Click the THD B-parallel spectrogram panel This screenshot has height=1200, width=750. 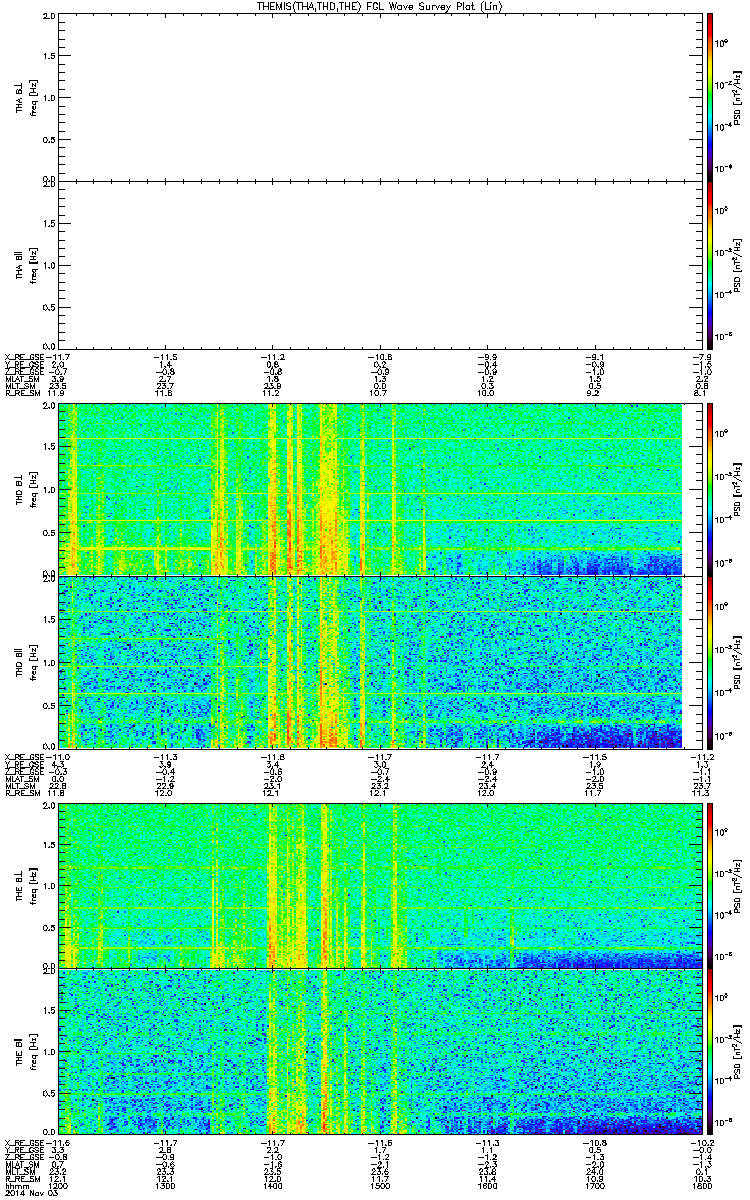374,662
